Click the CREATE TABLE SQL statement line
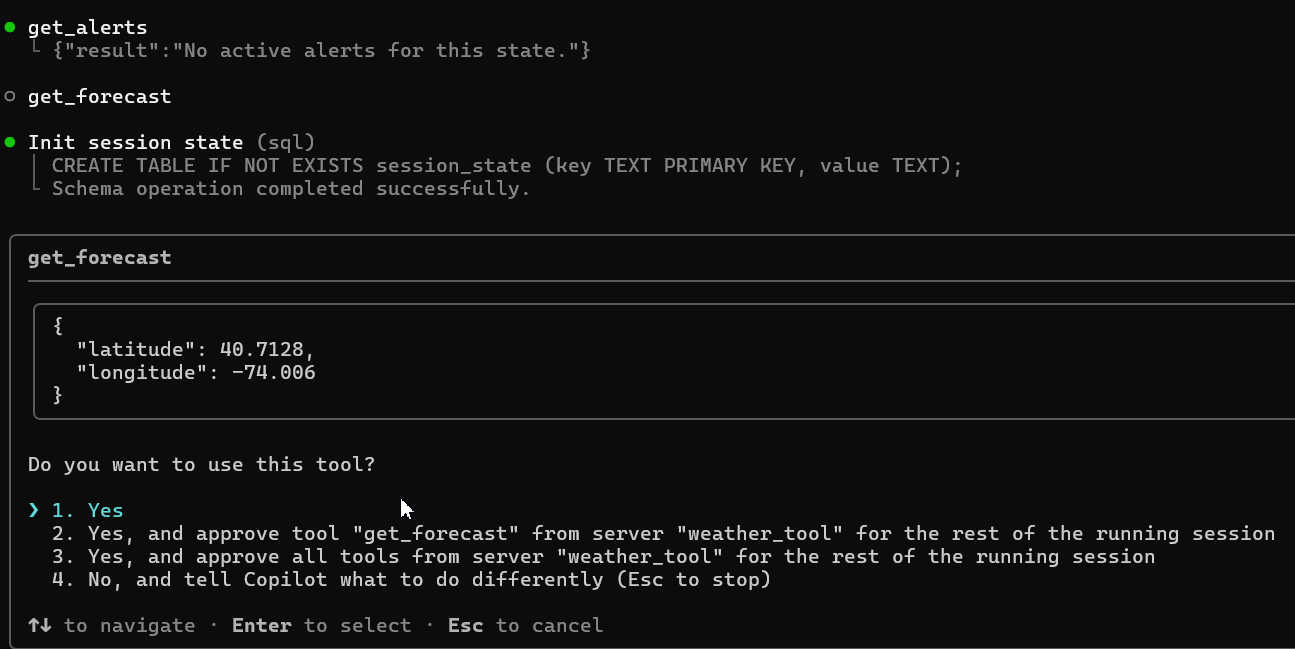This screenshot has width=1295, height=649. pyautogui.click(x=506, y=165)
